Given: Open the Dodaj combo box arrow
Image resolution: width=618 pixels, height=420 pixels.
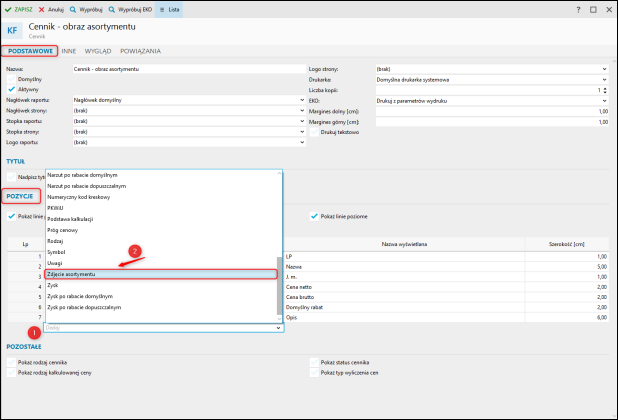Looking at the screenshot, I should click(278, 328).
